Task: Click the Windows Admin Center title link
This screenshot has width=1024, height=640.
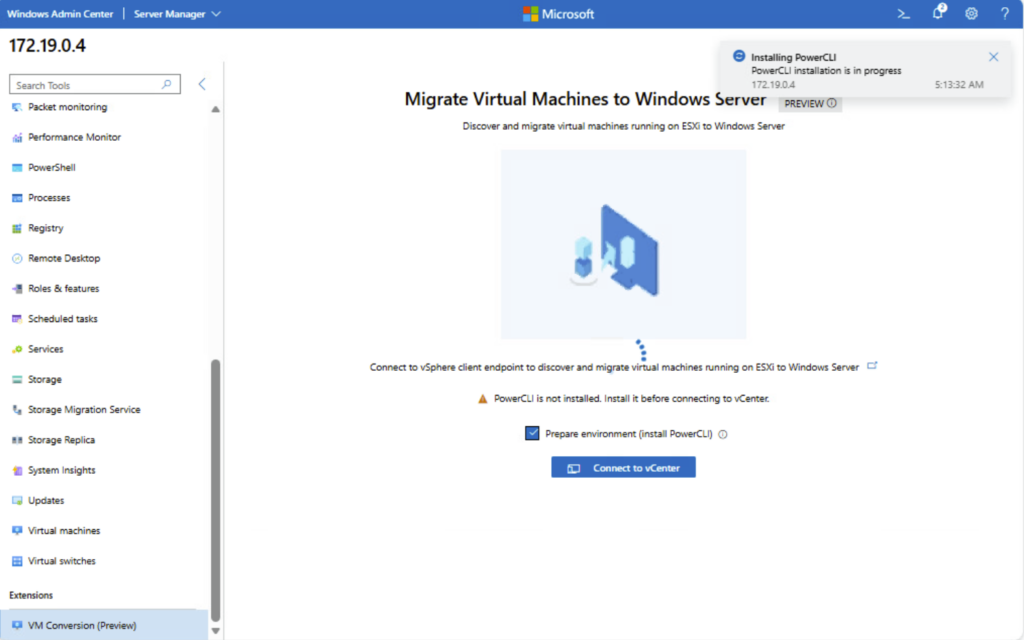Action: tap(61, 14)
